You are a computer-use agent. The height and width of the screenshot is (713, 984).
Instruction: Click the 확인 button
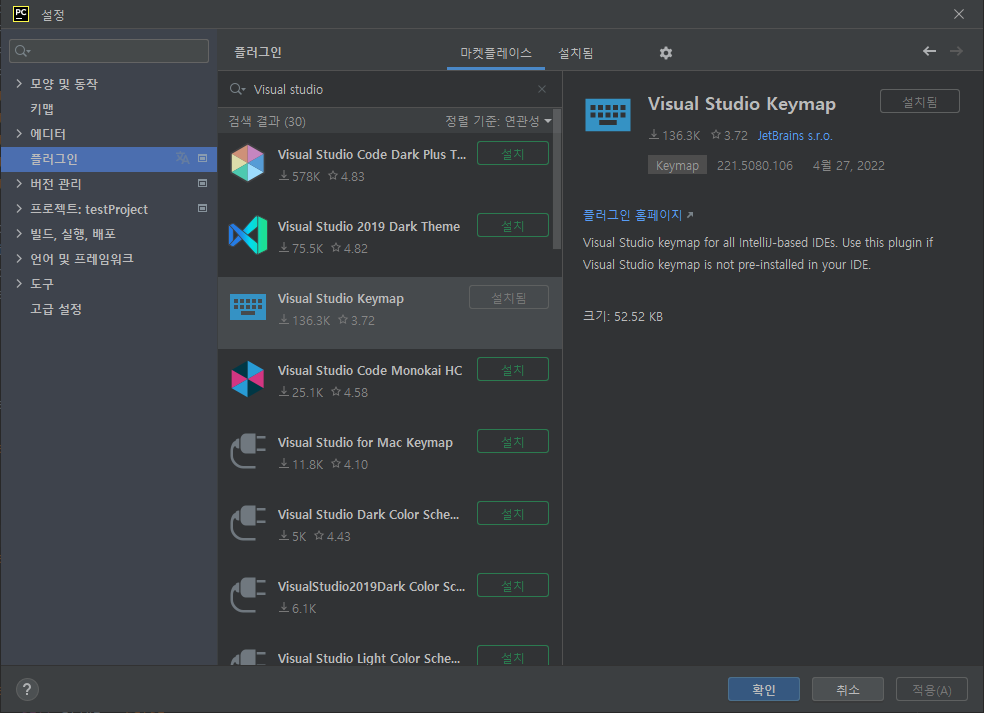point(764,689)
